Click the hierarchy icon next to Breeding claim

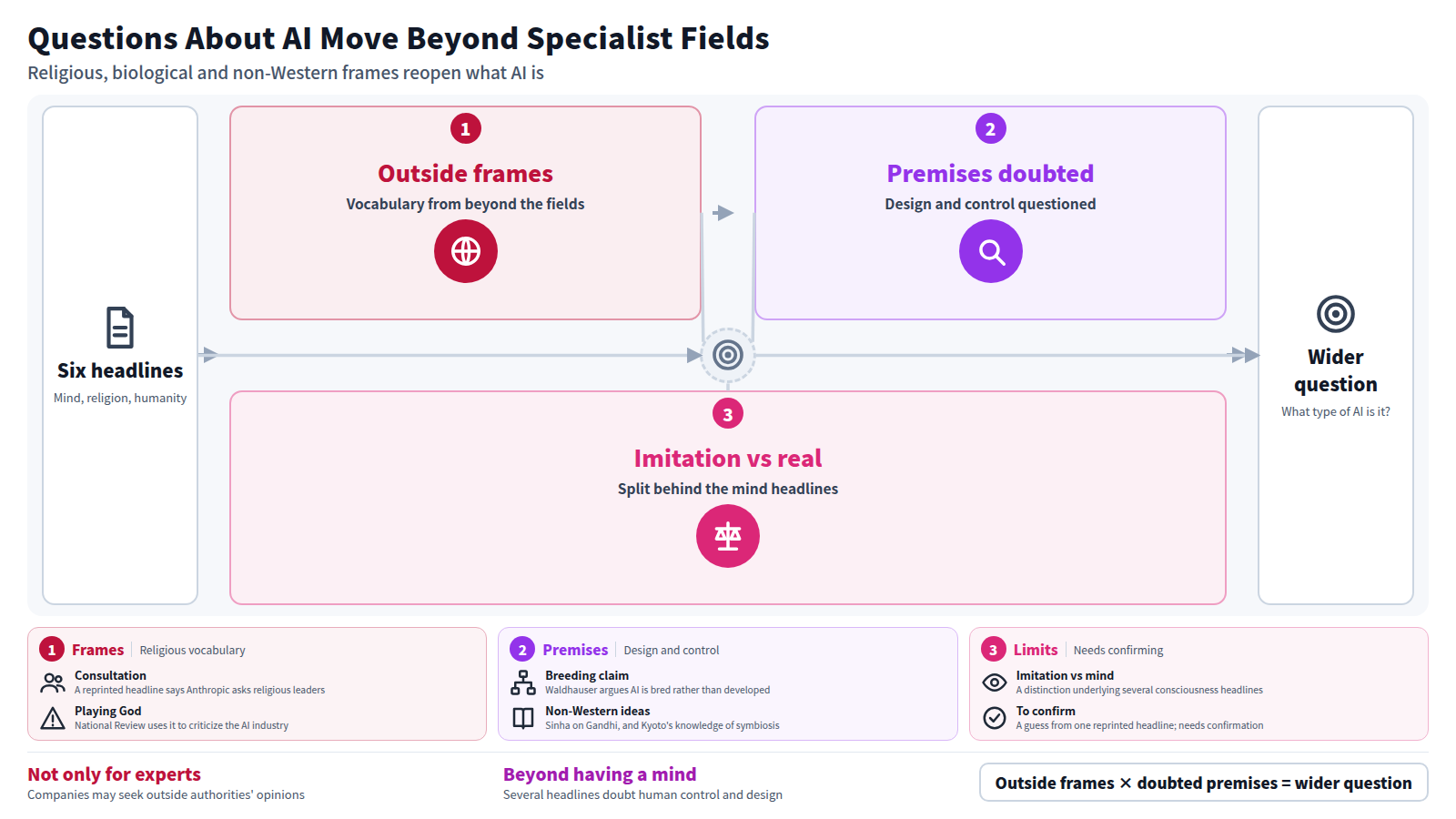[523, 682]
